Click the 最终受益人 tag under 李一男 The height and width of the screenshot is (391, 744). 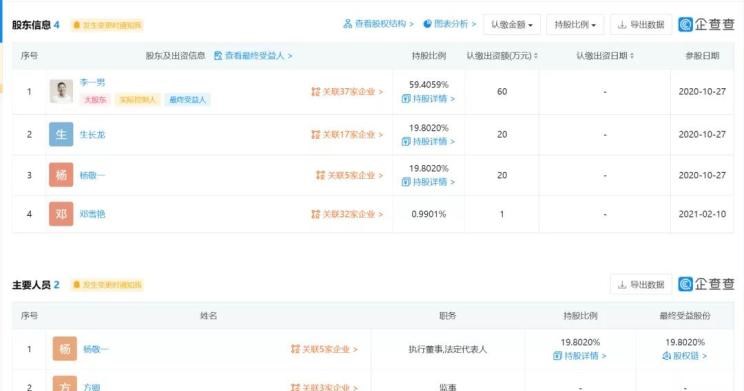point(187,100)
